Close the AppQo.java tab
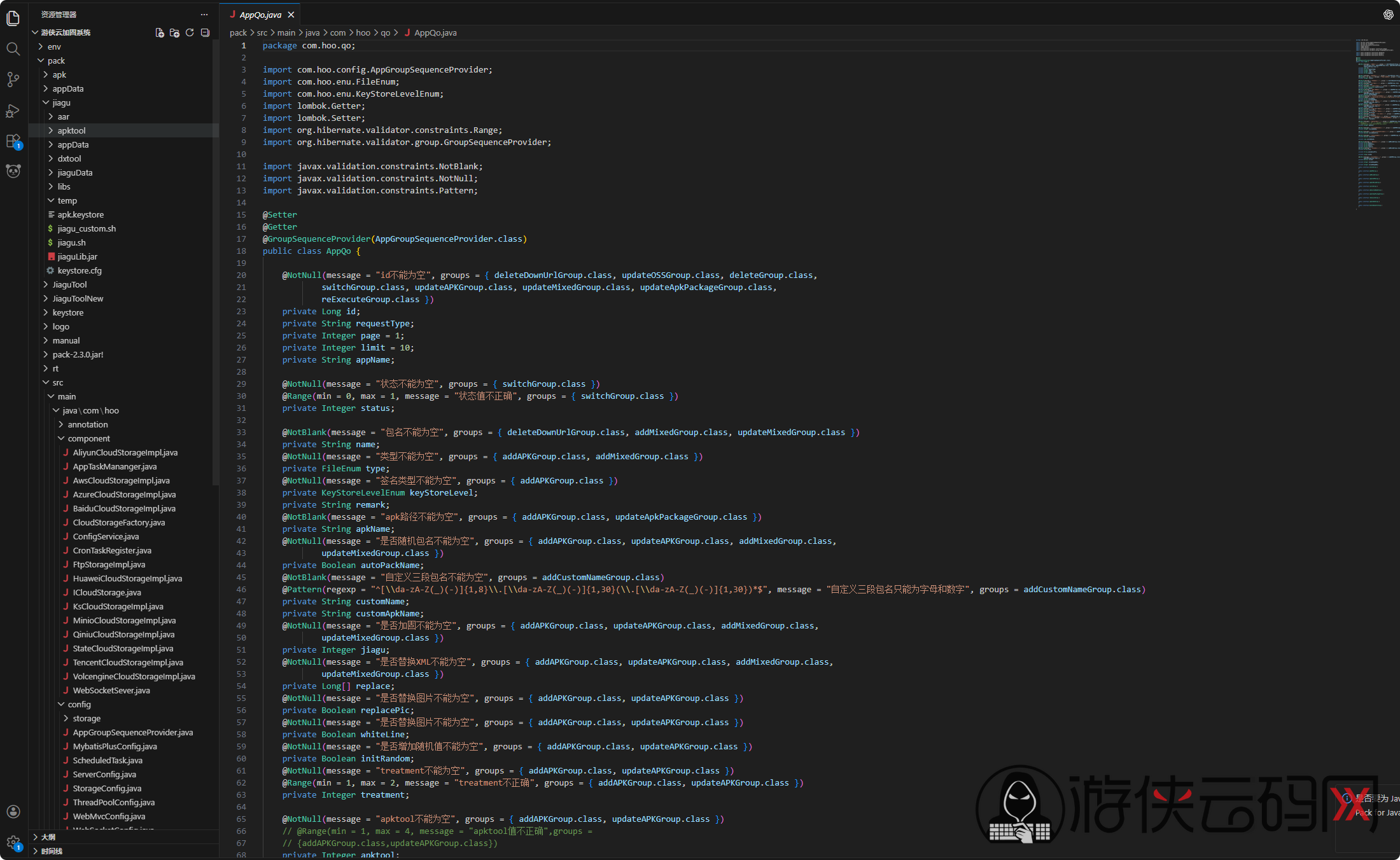The height and width of the screenshot is (860, 1400). tap(291, 15)
